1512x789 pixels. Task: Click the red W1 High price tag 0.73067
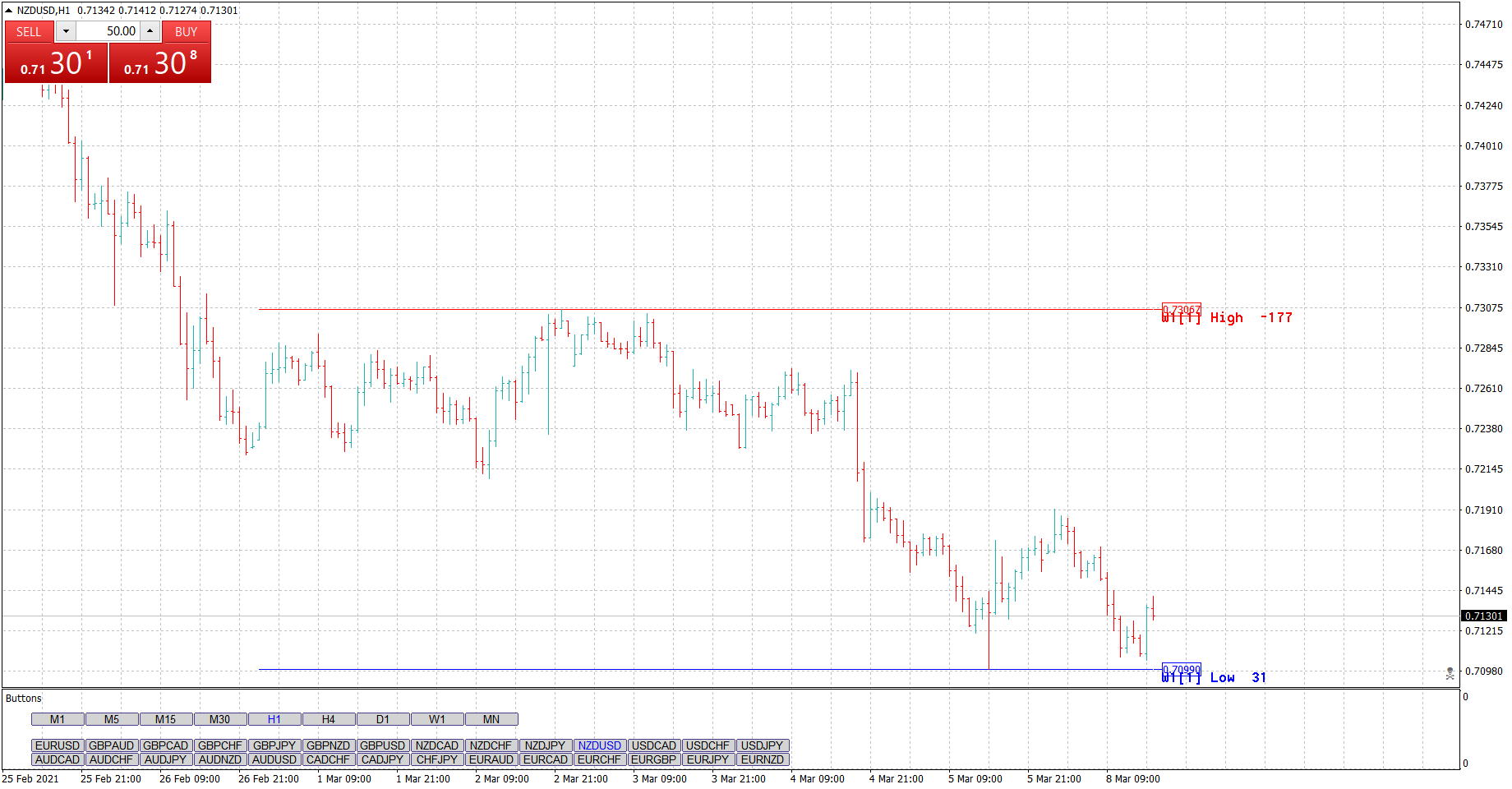1182,310
